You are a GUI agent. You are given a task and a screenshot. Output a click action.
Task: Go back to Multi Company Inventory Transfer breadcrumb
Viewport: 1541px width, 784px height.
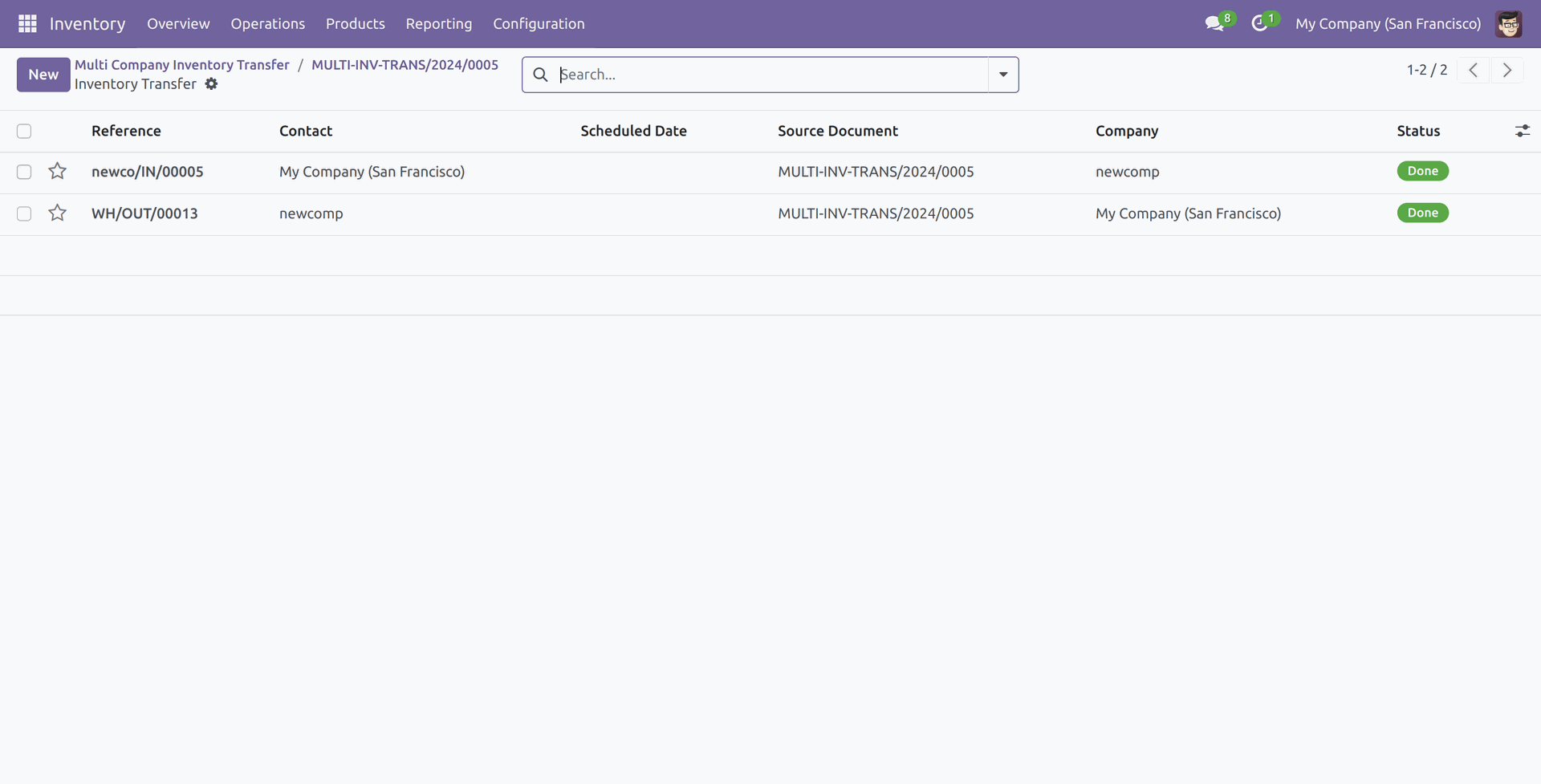pyautogui.click(x=181, y=65)
